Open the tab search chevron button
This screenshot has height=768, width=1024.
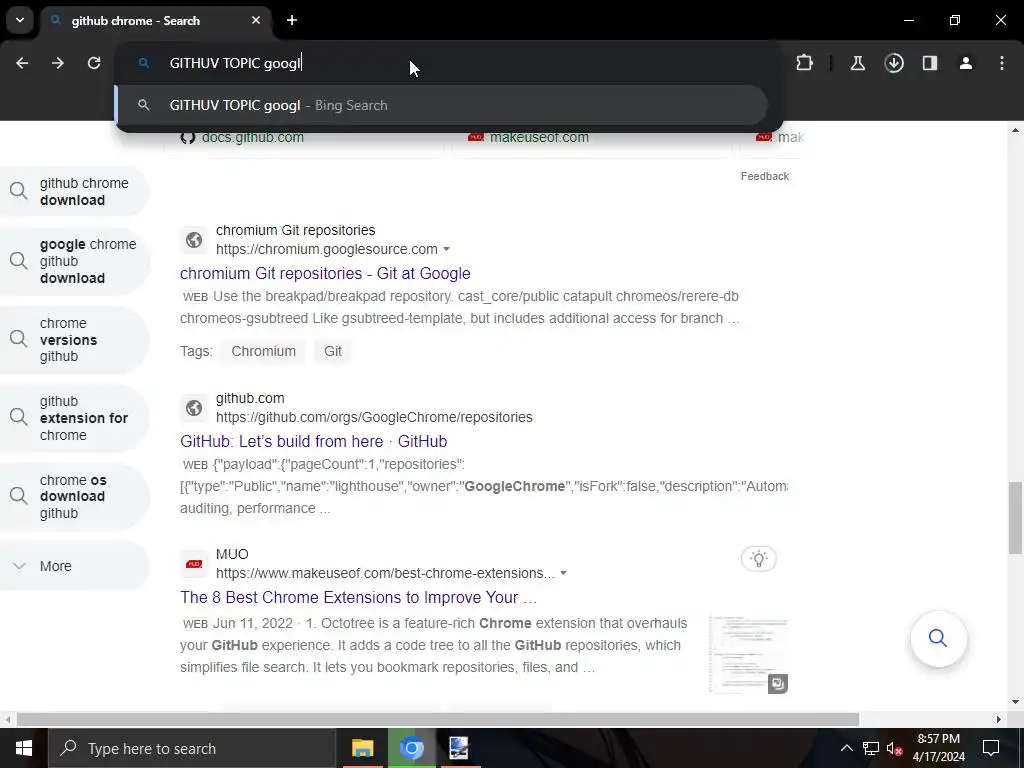[x=20, y=20]
